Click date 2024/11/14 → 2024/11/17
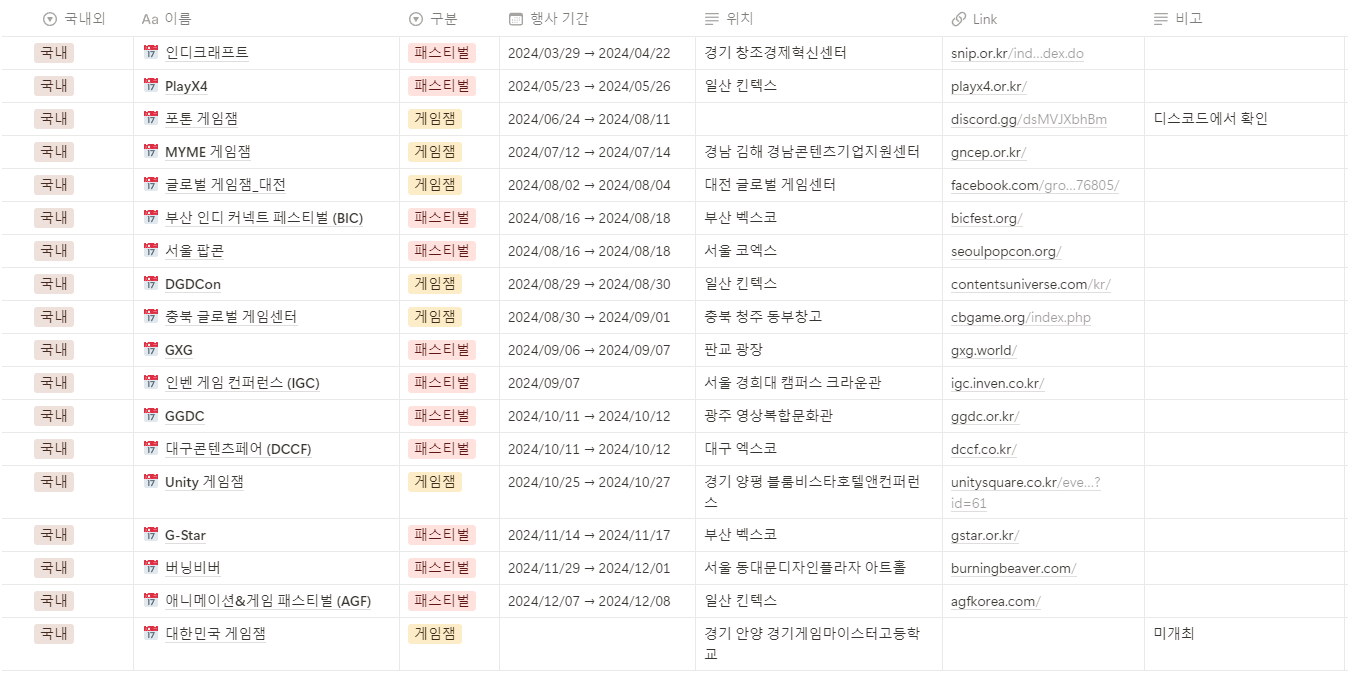The width and height of the screenshot is (1348, 673). click(x=589, y=535)
